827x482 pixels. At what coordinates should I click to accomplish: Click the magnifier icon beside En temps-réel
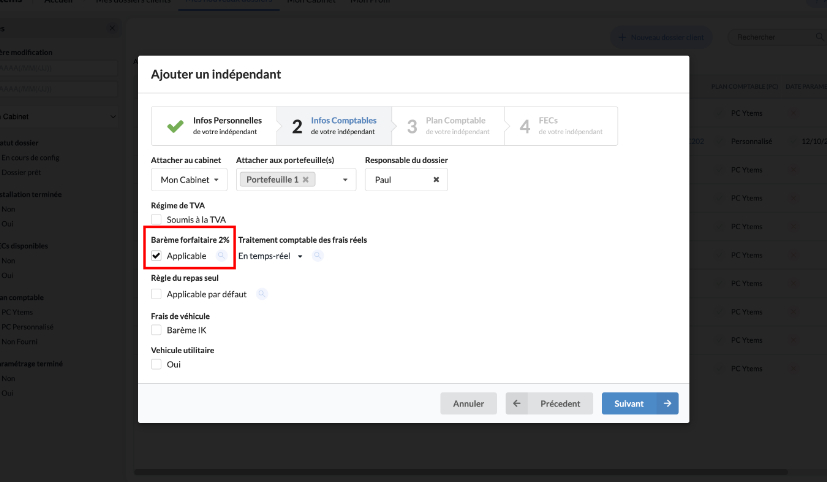pos(317,256)
